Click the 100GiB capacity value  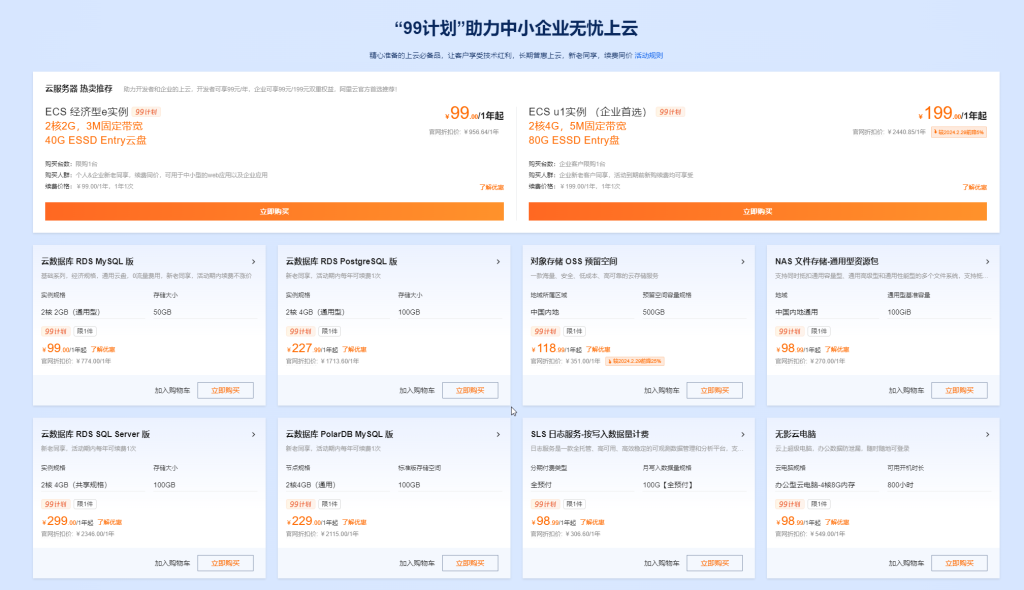[899, 312]
